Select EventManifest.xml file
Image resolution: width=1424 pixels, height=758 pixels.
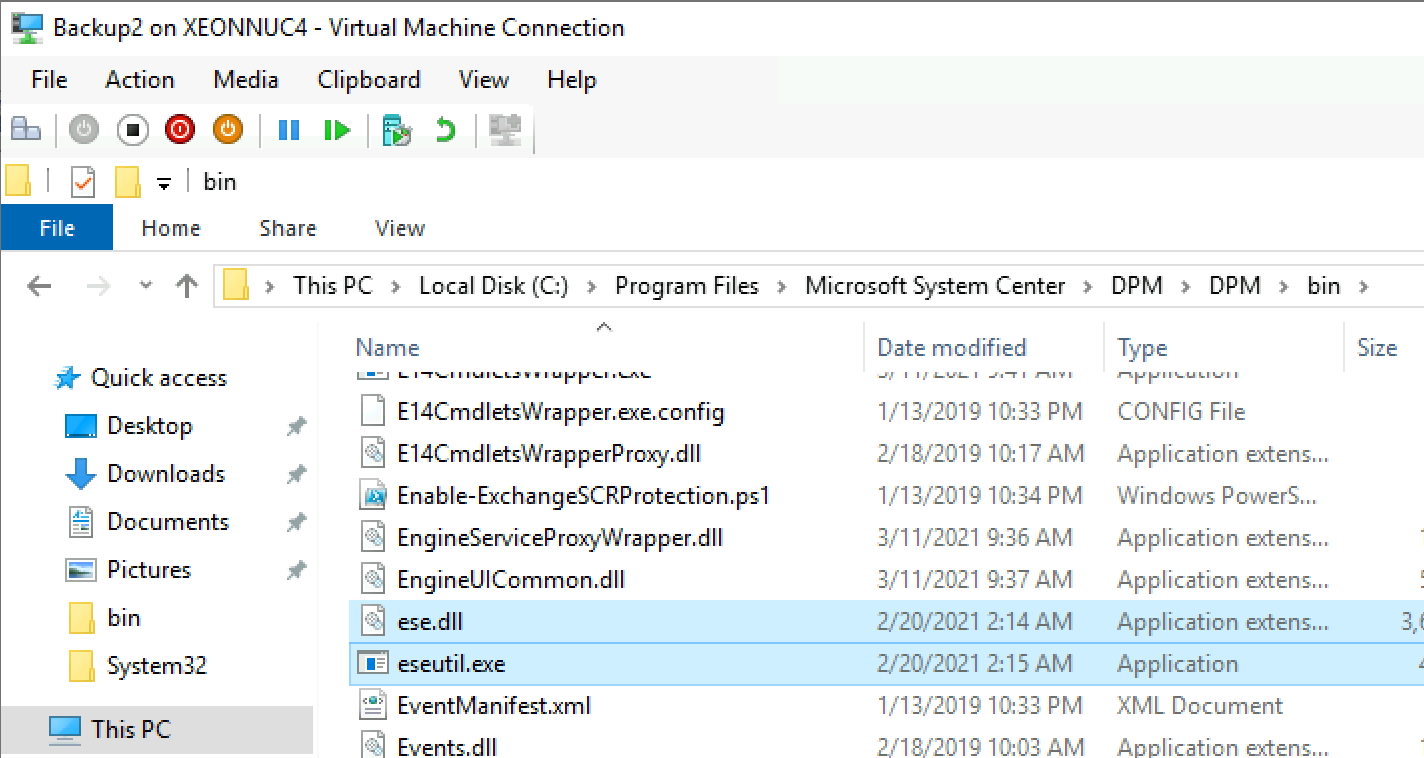(494, 705)
